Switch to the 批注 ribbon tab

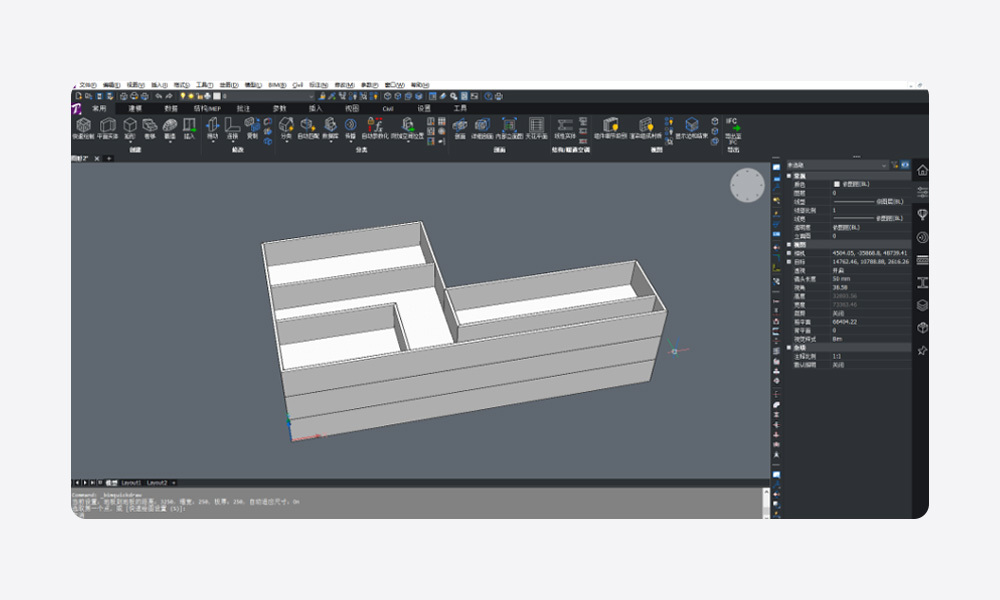pyautogui.click(x=243, y=108)
